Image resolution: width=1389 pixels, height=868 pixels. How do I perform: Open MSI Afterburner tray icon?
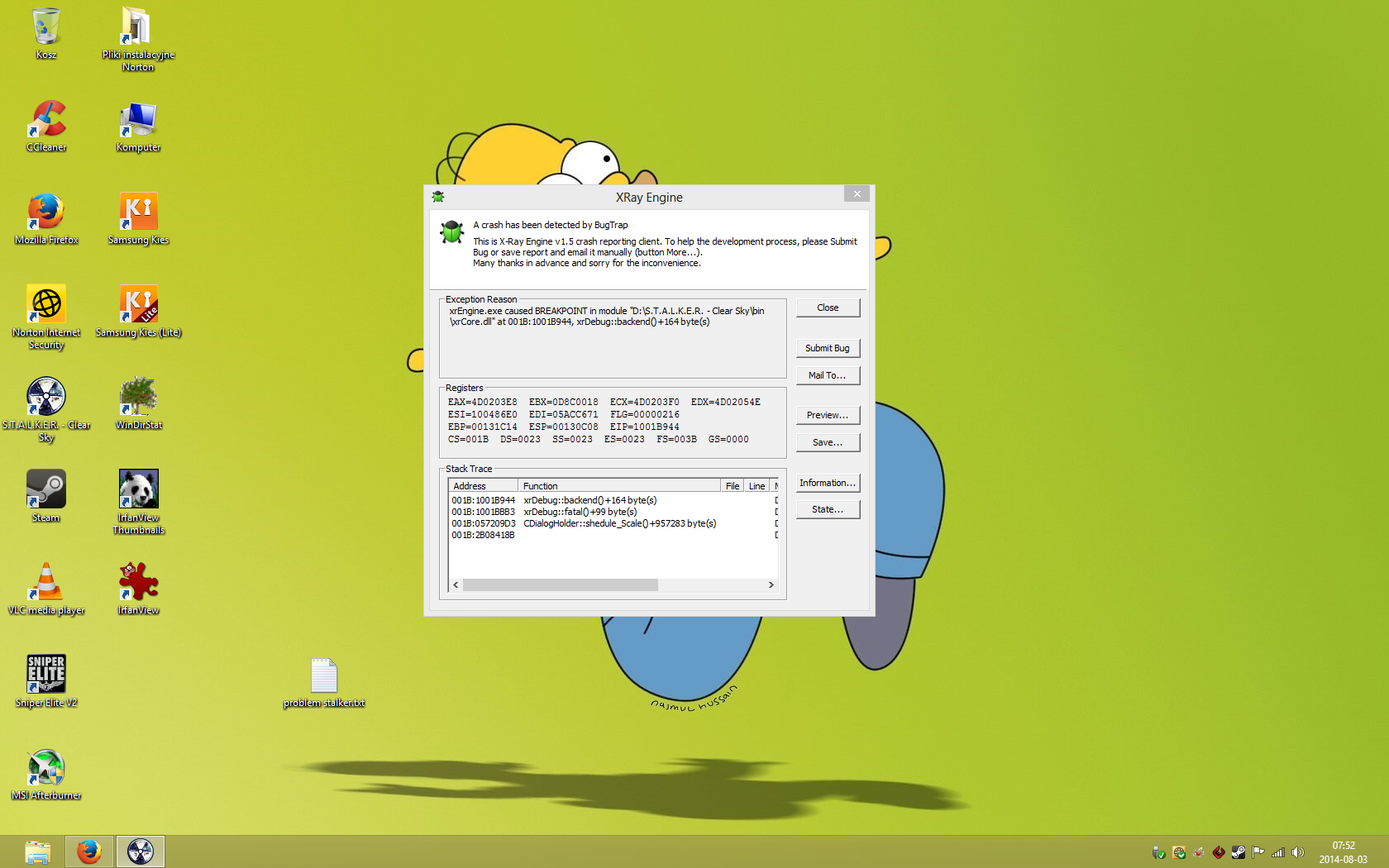(1199, 852)
